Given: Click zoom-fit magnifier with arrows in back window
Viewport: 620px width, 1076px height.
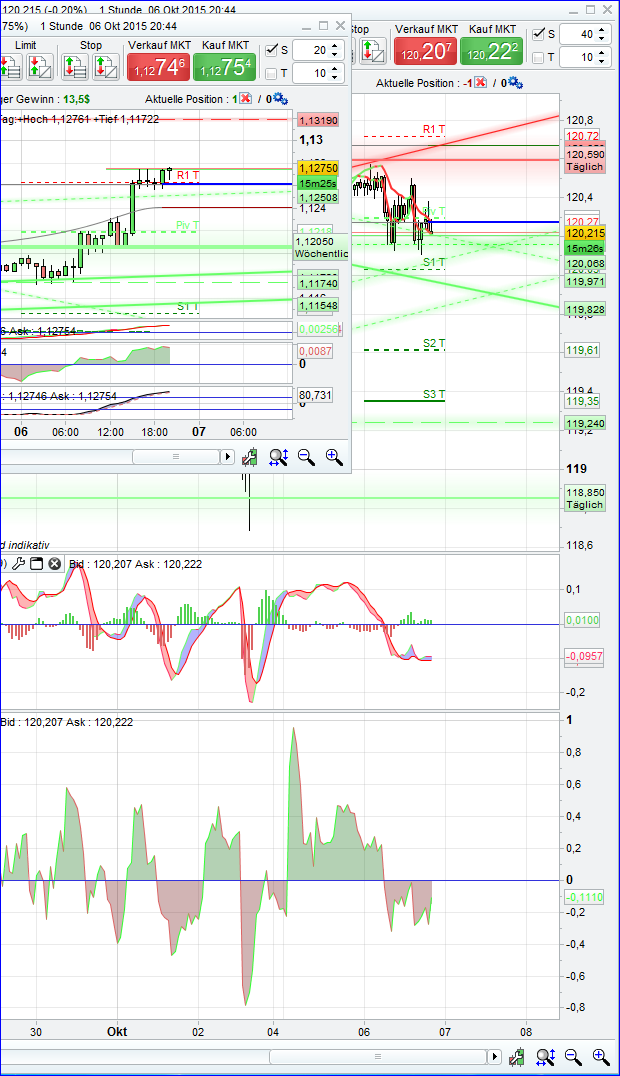Looking at the screenshot, I should [545, 1057].
